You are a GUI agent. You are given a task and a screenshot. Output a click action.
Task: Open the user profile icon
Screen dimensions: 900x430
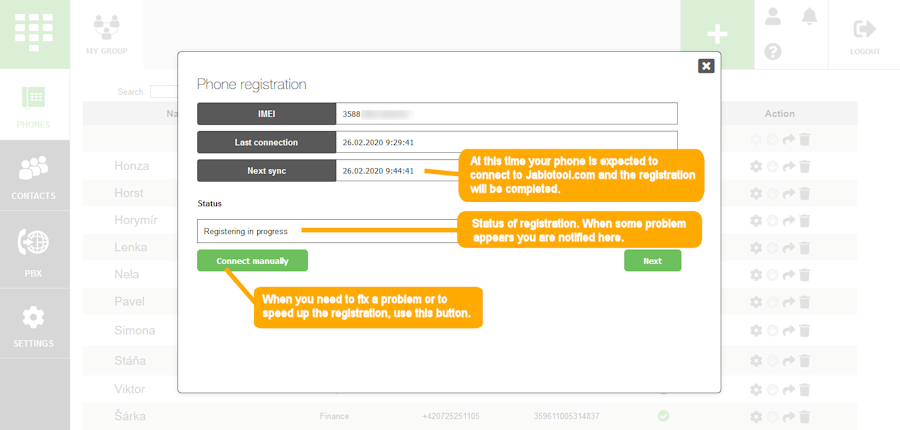point(772,16)
